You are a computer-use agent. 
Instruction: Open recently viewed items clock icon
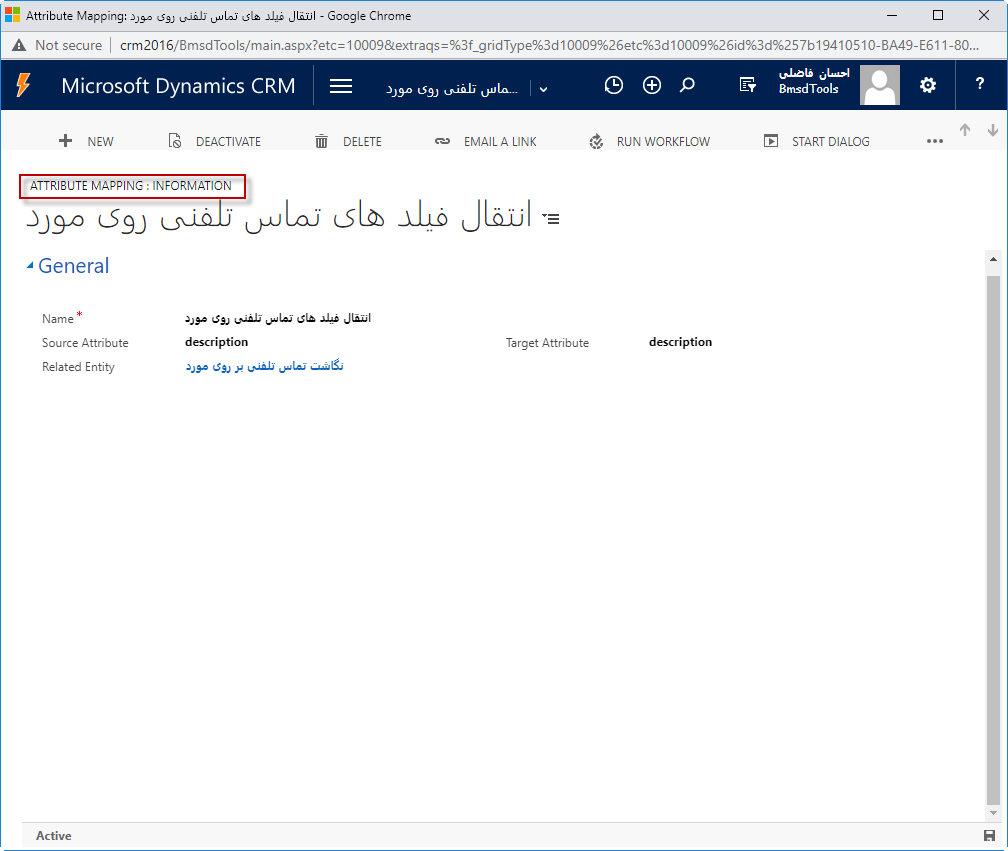click(614, 86)
